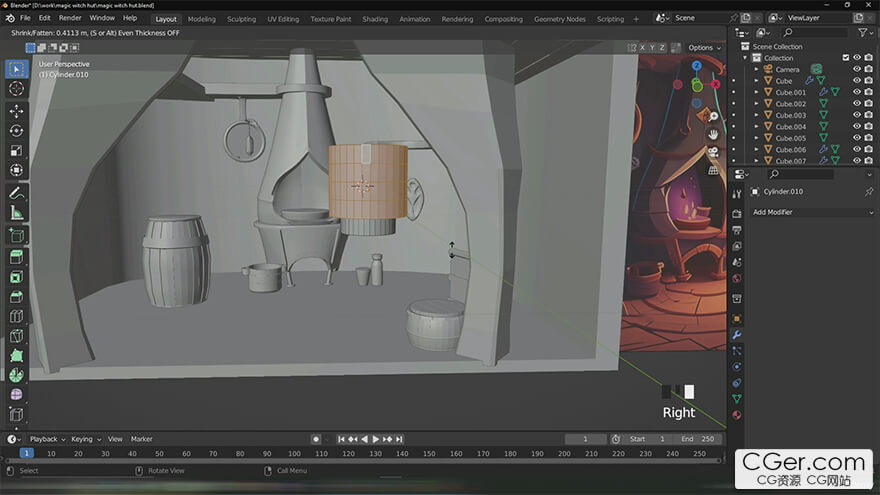Viewport: 880px width, 495px height.
Task: Toggle visibility eye for Camera object
Action: (x=856, y=69)
